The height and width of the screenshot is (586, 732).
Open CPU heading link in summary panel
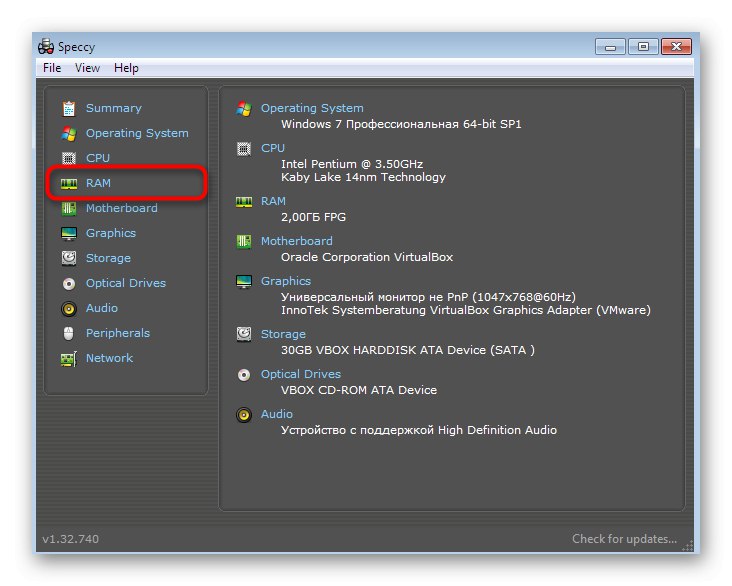click(x=273, y=148)
